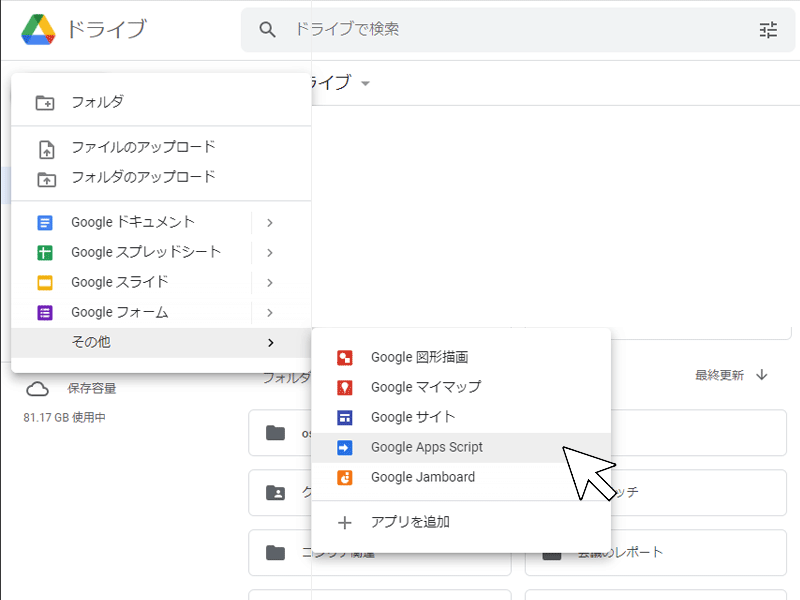This screenshot has height=600, width=800.
Task: Select その他 menu entry
Action: 161,343
